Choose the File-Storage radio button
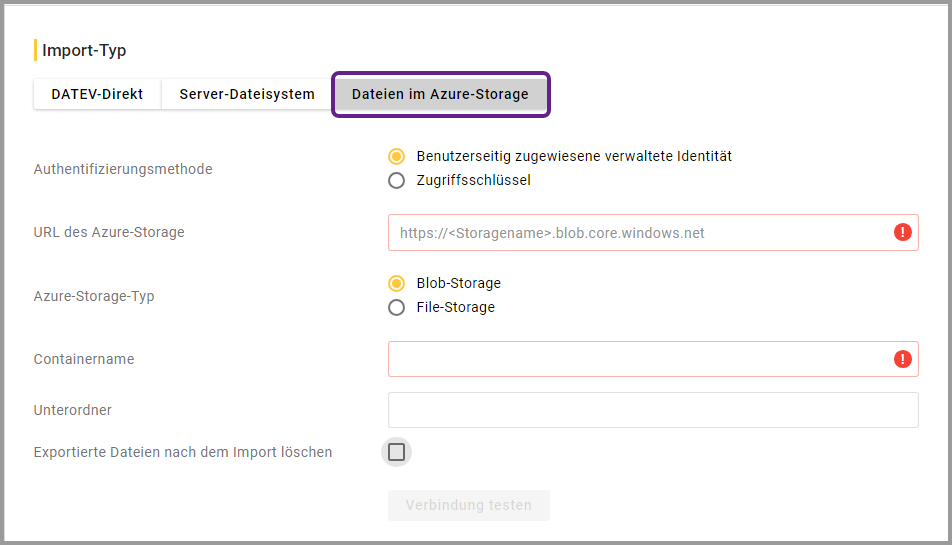 click(x=397, y=308)
